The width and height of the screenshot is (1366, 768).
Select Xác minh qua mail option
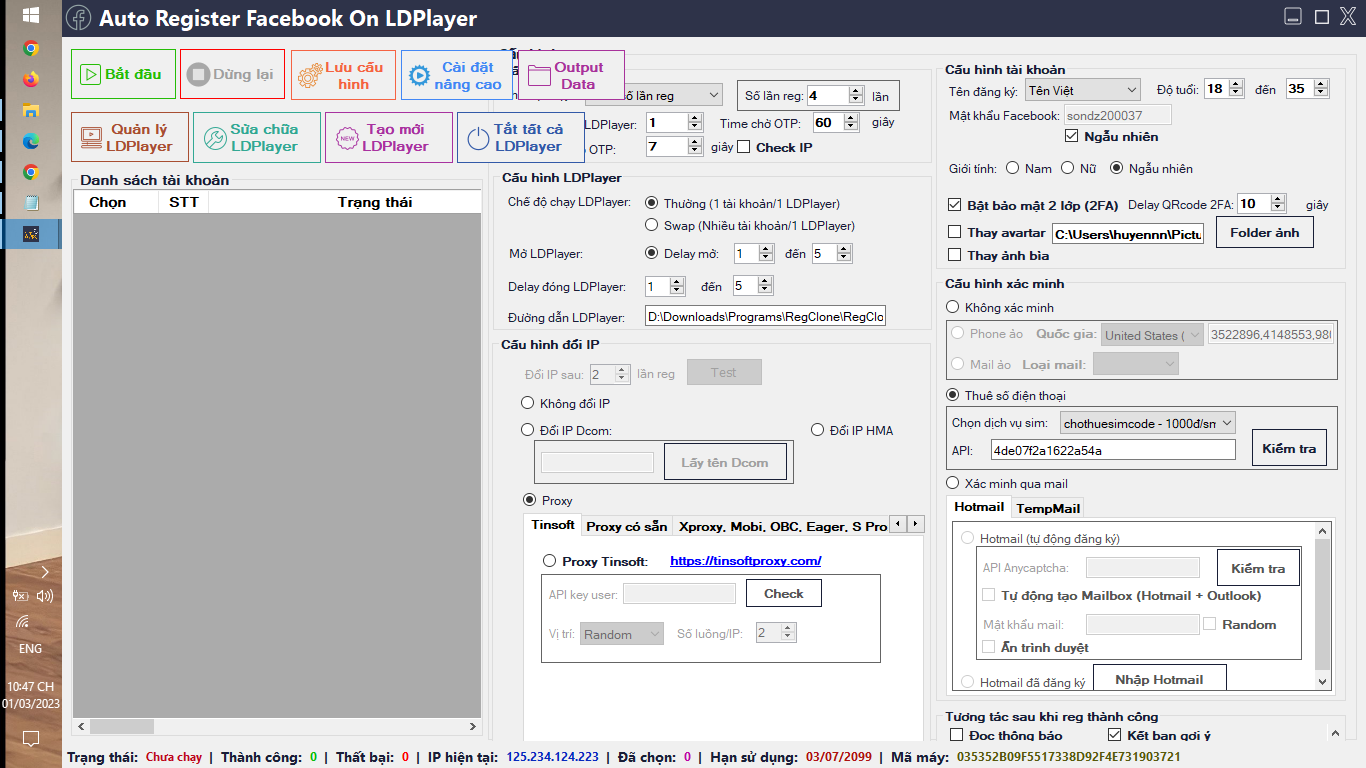[953, 483]
